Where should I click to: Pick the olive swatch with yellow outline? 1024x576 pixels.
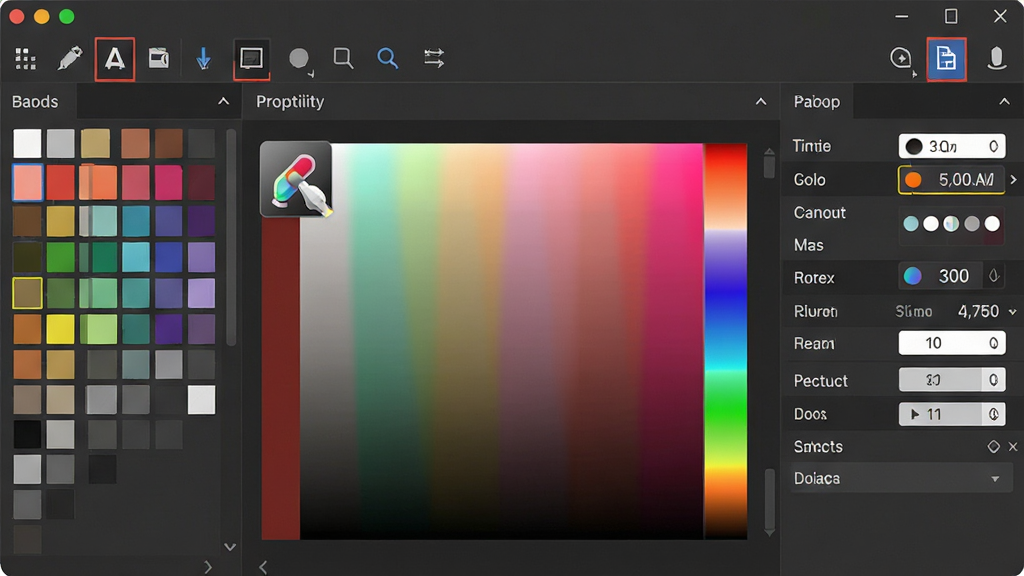[27, 293]
